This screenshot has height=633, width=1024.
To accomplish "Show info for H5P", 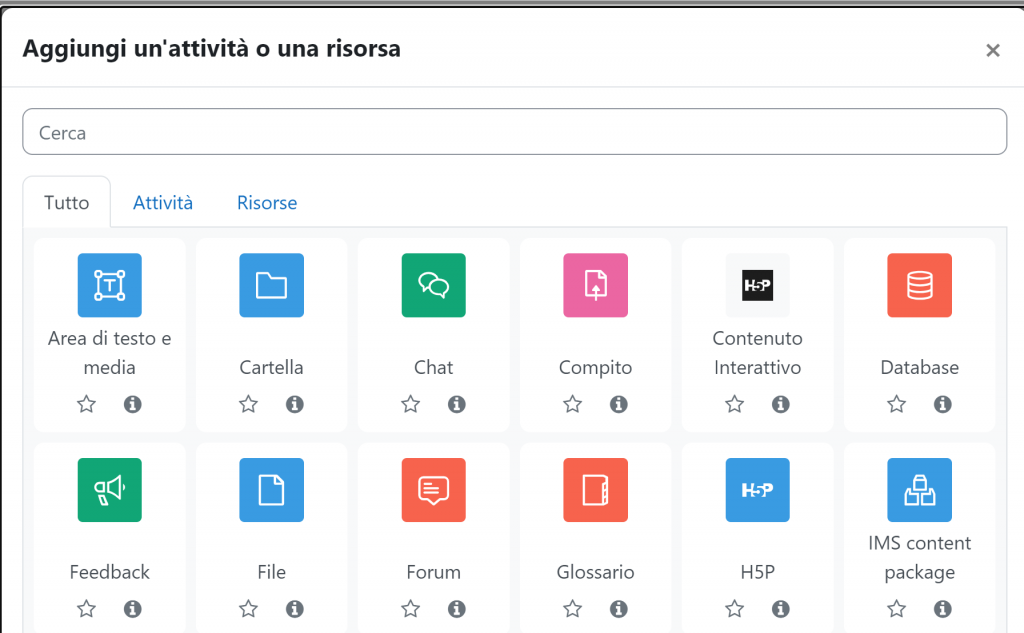I will point(780,609).
